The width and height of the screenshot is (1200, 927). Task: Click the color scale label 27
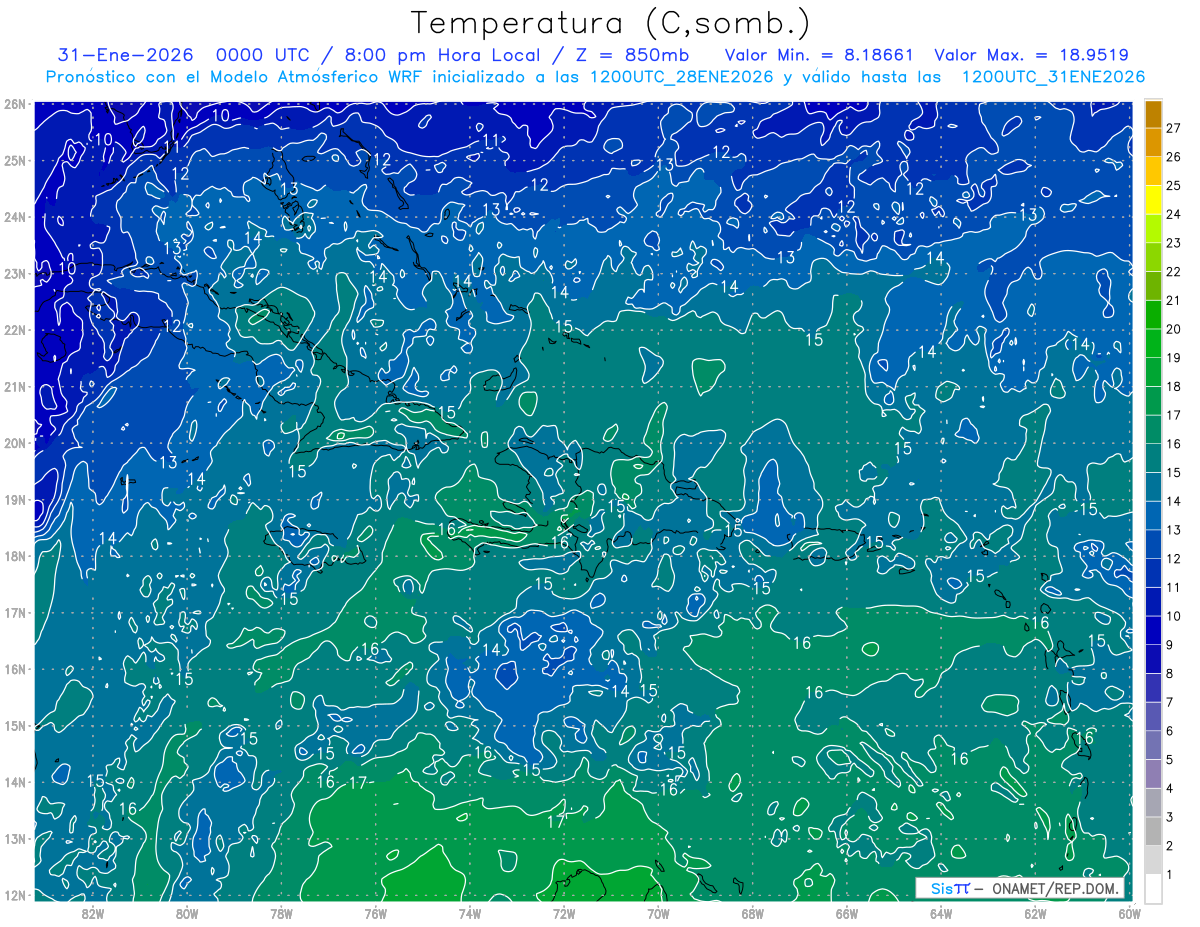point(1174,128)
